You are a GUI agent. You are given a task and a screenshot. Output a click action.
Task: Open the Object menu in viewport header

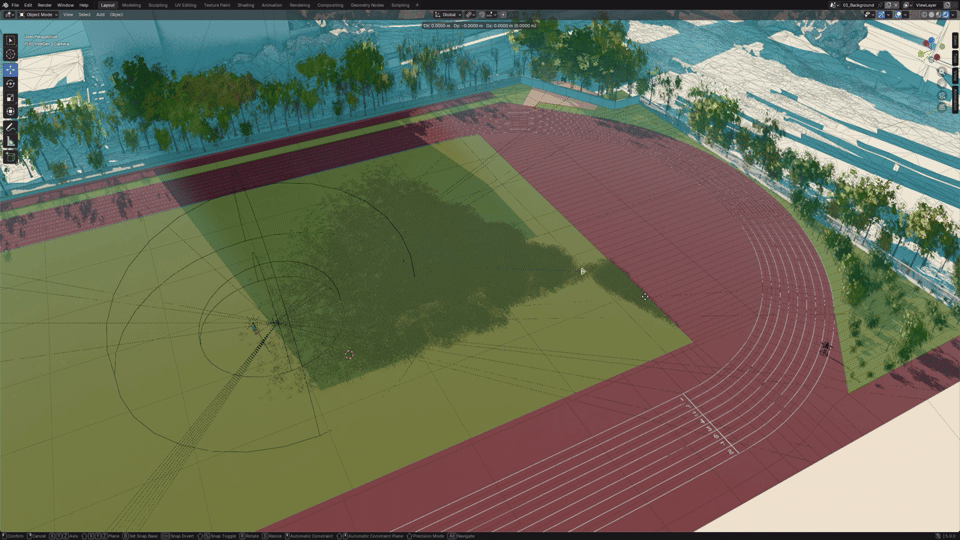click(116, 14)
